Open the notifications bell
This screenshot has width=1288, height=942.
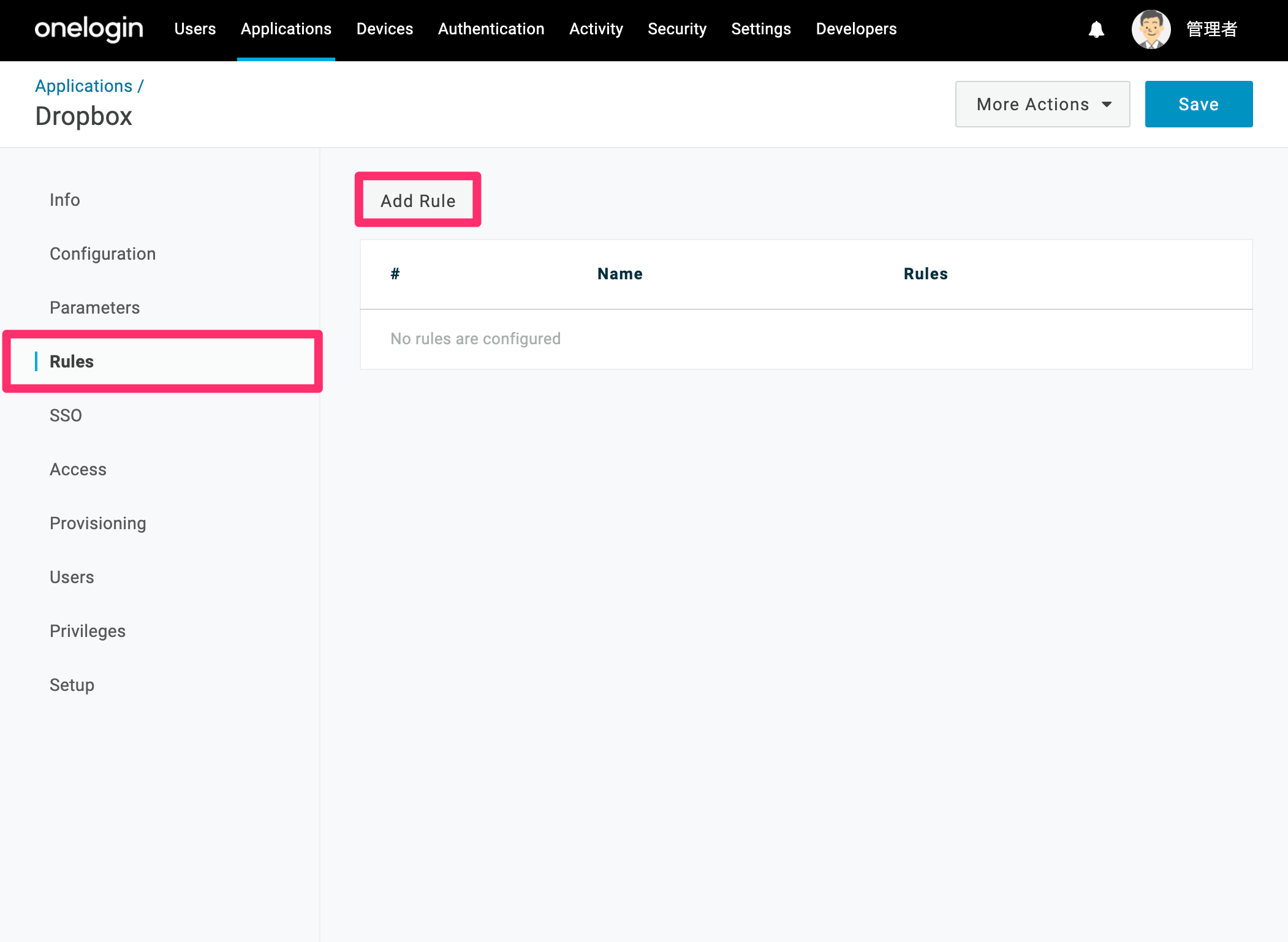pos(1096,29)
